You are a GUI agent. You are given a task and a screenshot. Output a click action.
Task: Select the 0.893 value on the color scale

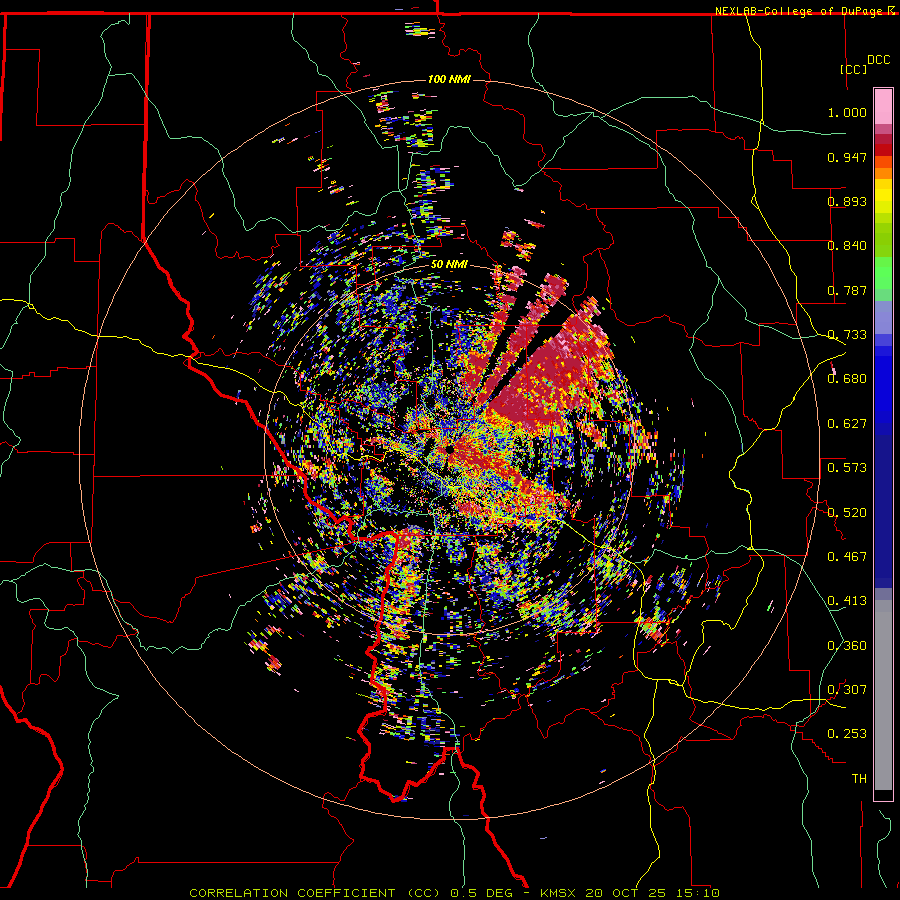pyautogui.click(x=847, y=201)
